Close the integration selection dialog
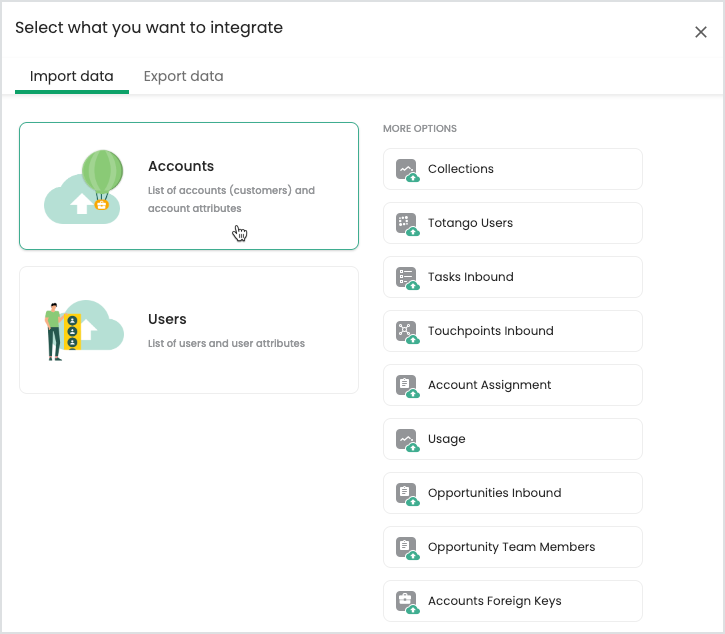The width and height of the screenshot is (725, 634). 701,32
